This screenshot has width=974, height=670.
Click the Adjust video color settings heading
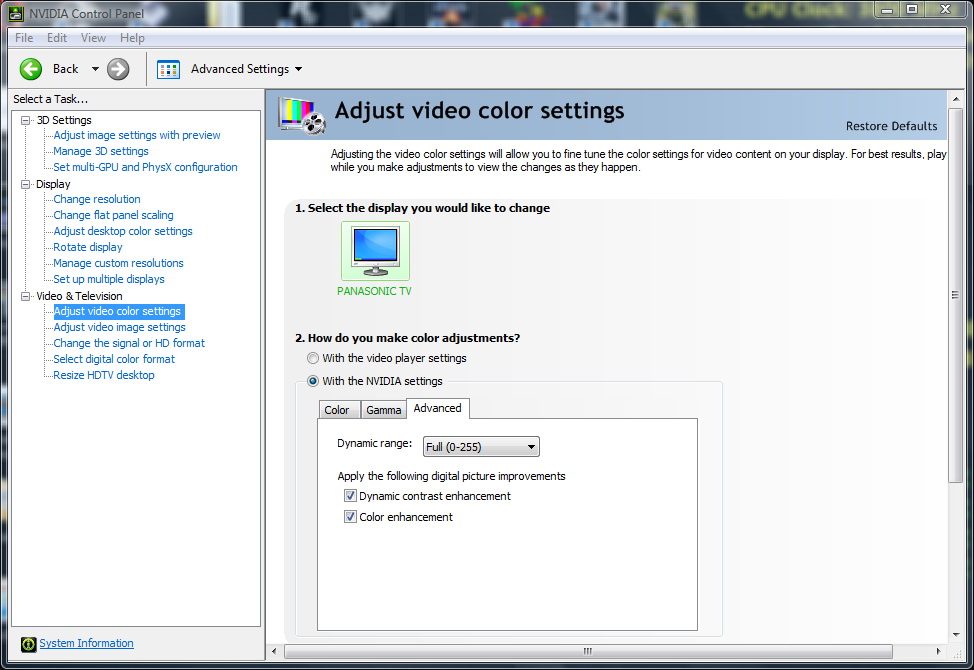point(480,111)
